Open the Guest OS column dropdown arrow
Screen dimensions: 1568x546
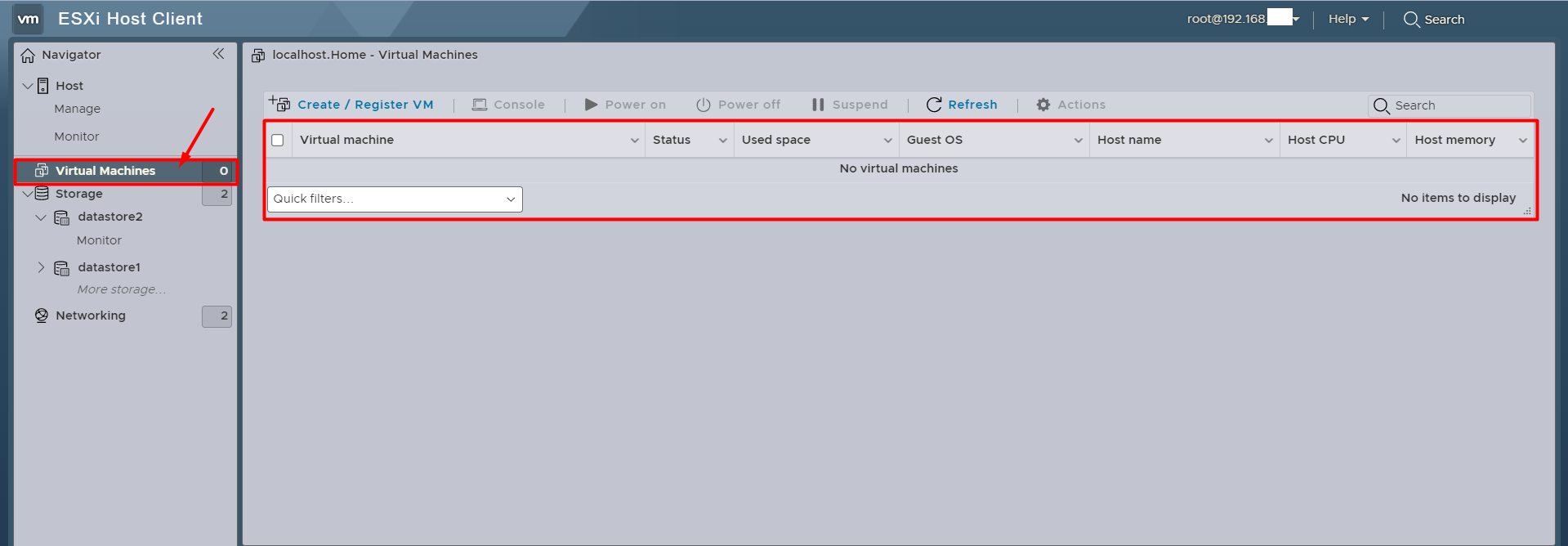(x=1079, y=141)
